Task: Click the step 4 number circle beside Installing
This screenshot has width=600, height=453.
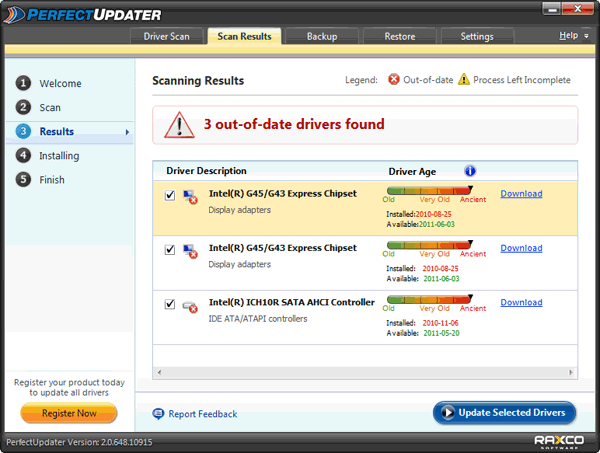Action: point(23,155)
